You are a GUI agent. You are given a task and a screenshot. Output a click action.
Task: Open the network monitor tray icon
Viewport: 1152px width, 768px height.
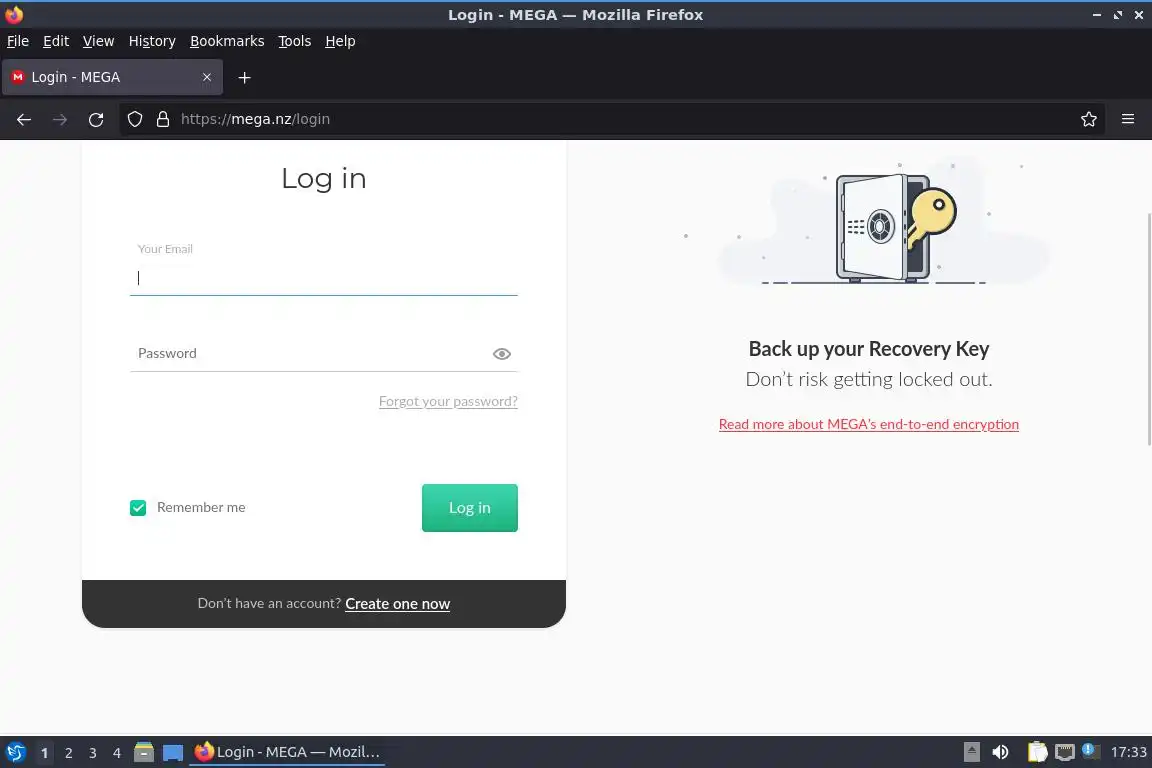(1065, 752)
